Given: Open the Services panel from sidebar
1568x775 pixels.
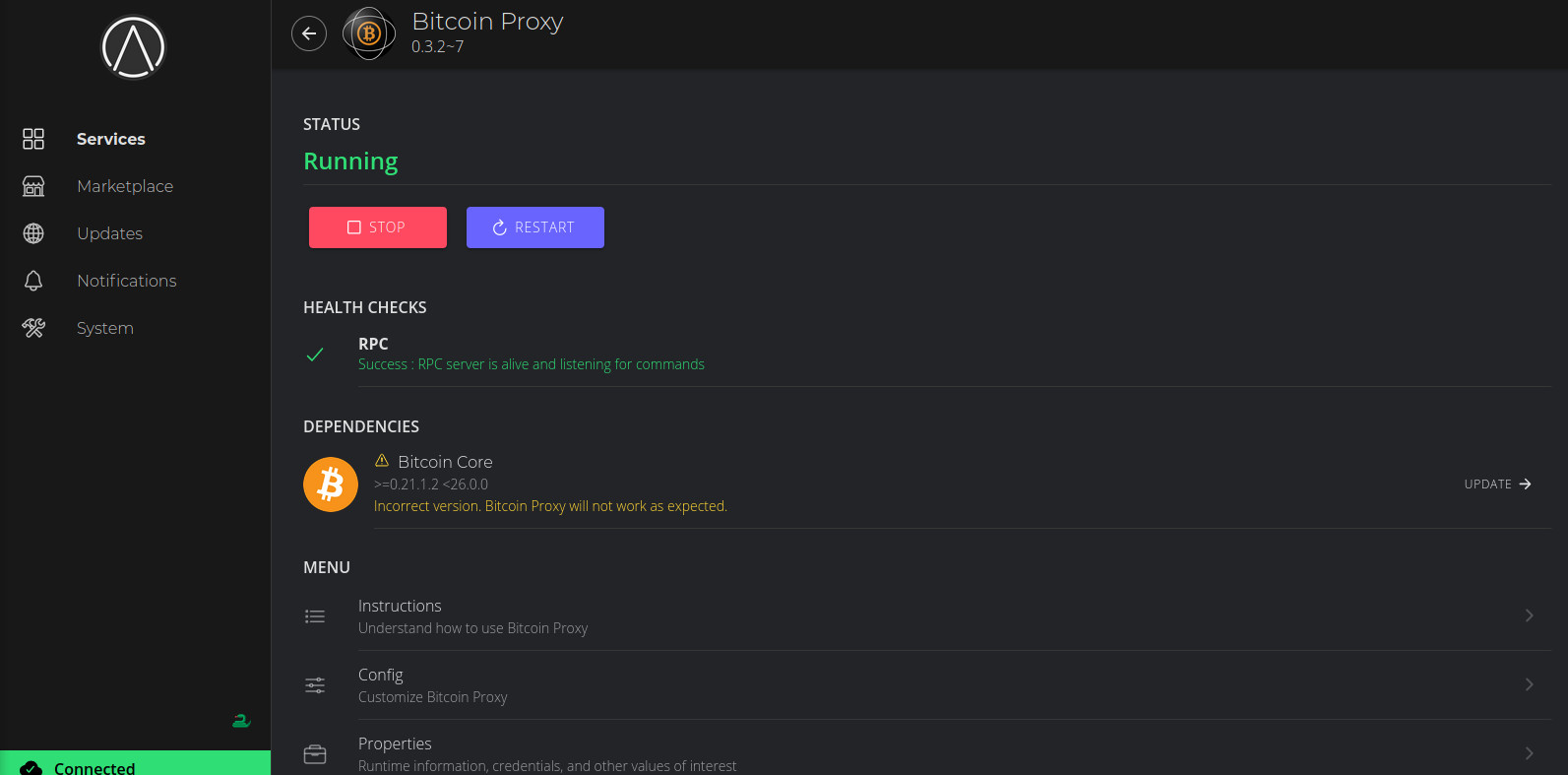Looking at the screenshot, I should coord(110,139).
